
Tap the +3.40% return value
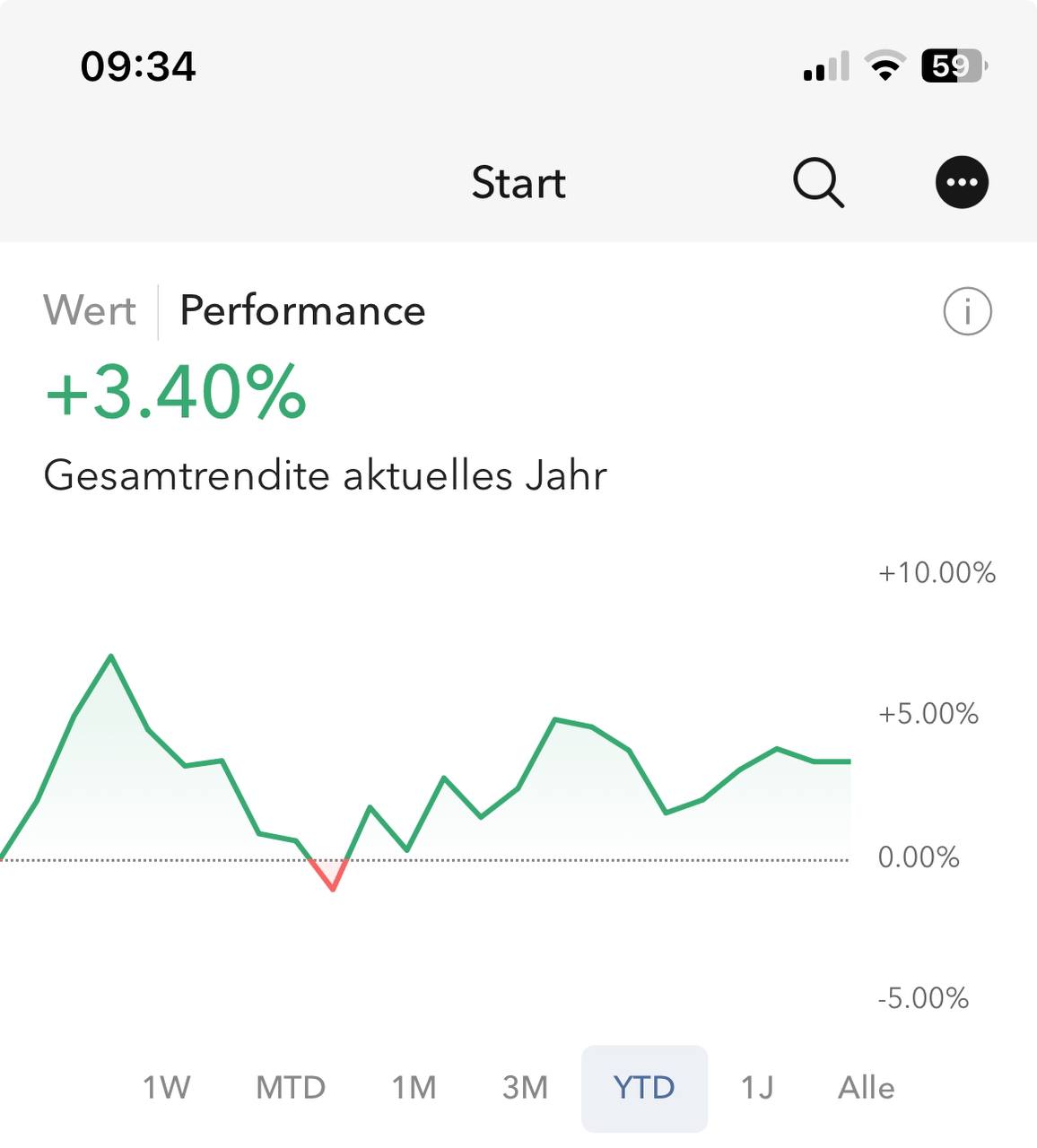176,393
